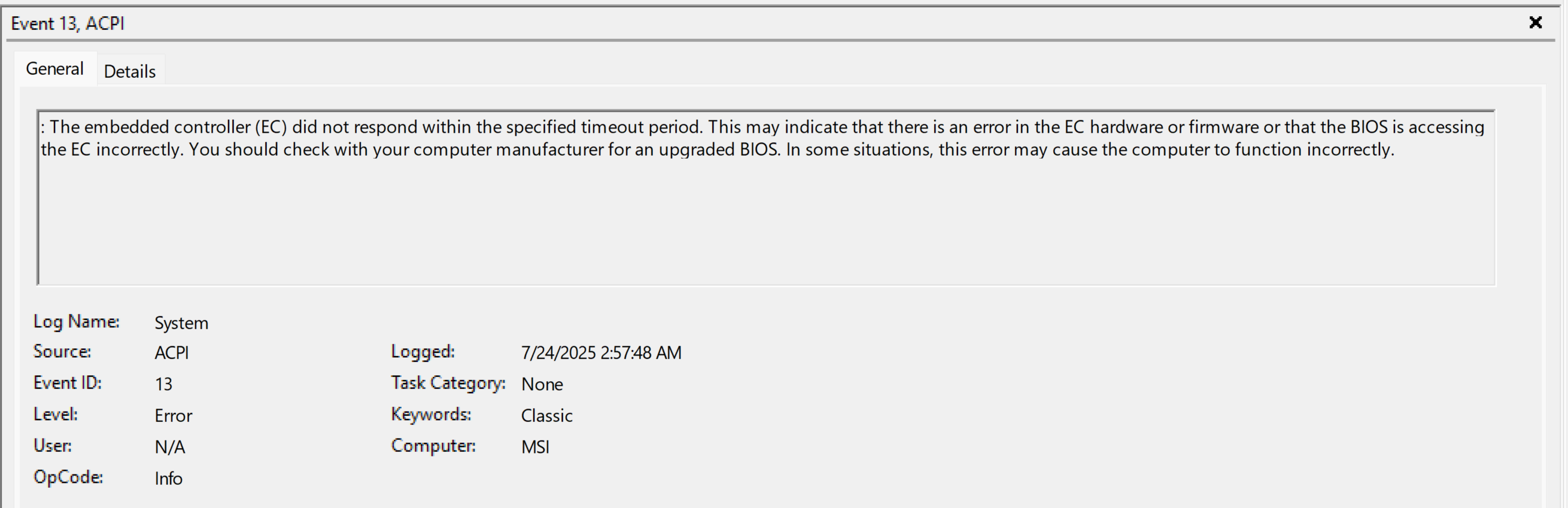1568x508 pixels.
Task: Click the Event ID field label
Action: 68,384
